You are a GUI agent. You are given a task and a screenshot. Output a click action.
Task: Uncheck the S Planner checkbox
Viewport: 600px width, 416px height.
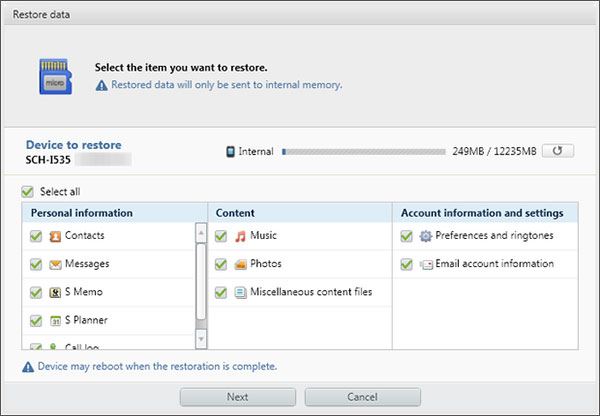pyautogui.click(x=36, y=320)
